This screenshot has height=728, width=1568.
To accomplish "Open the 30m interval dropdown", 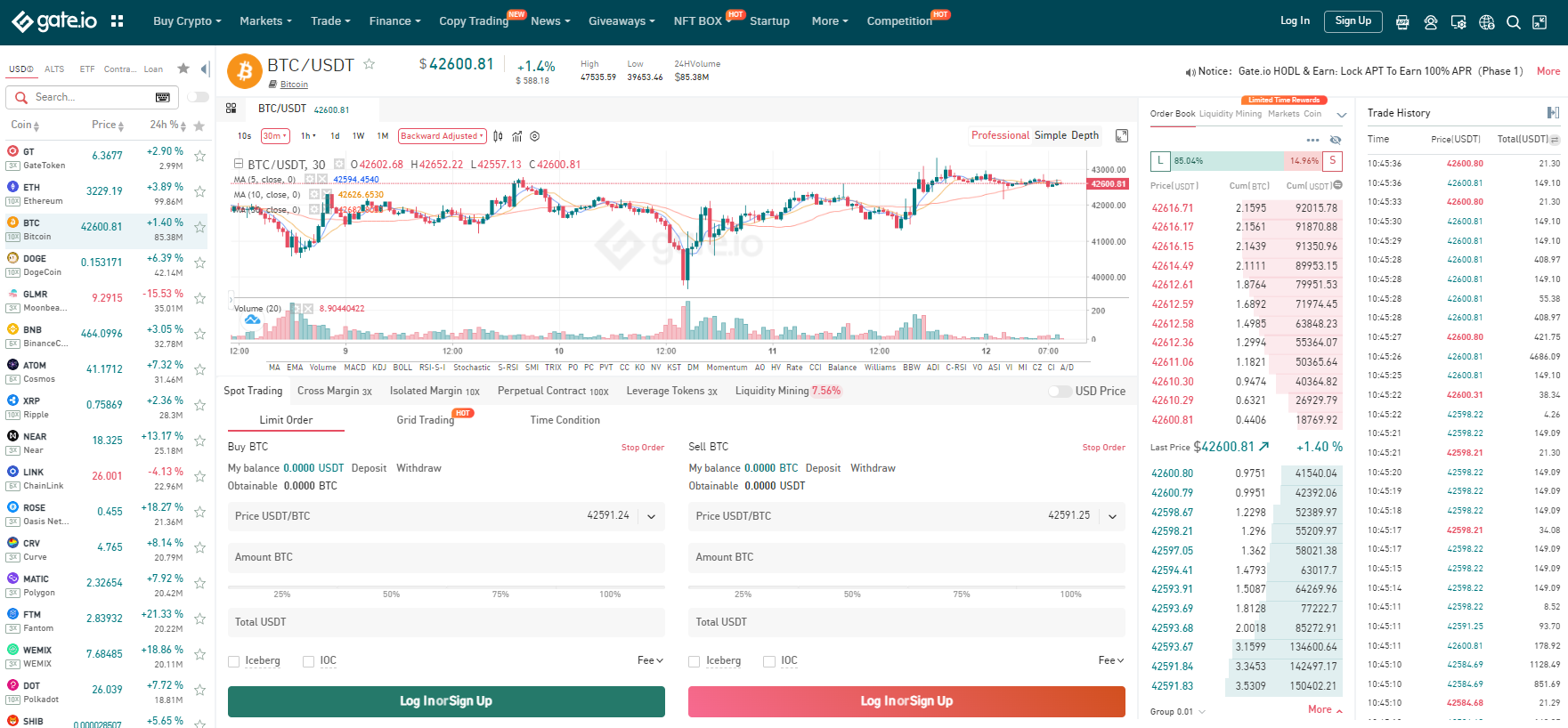I will 275,136.
